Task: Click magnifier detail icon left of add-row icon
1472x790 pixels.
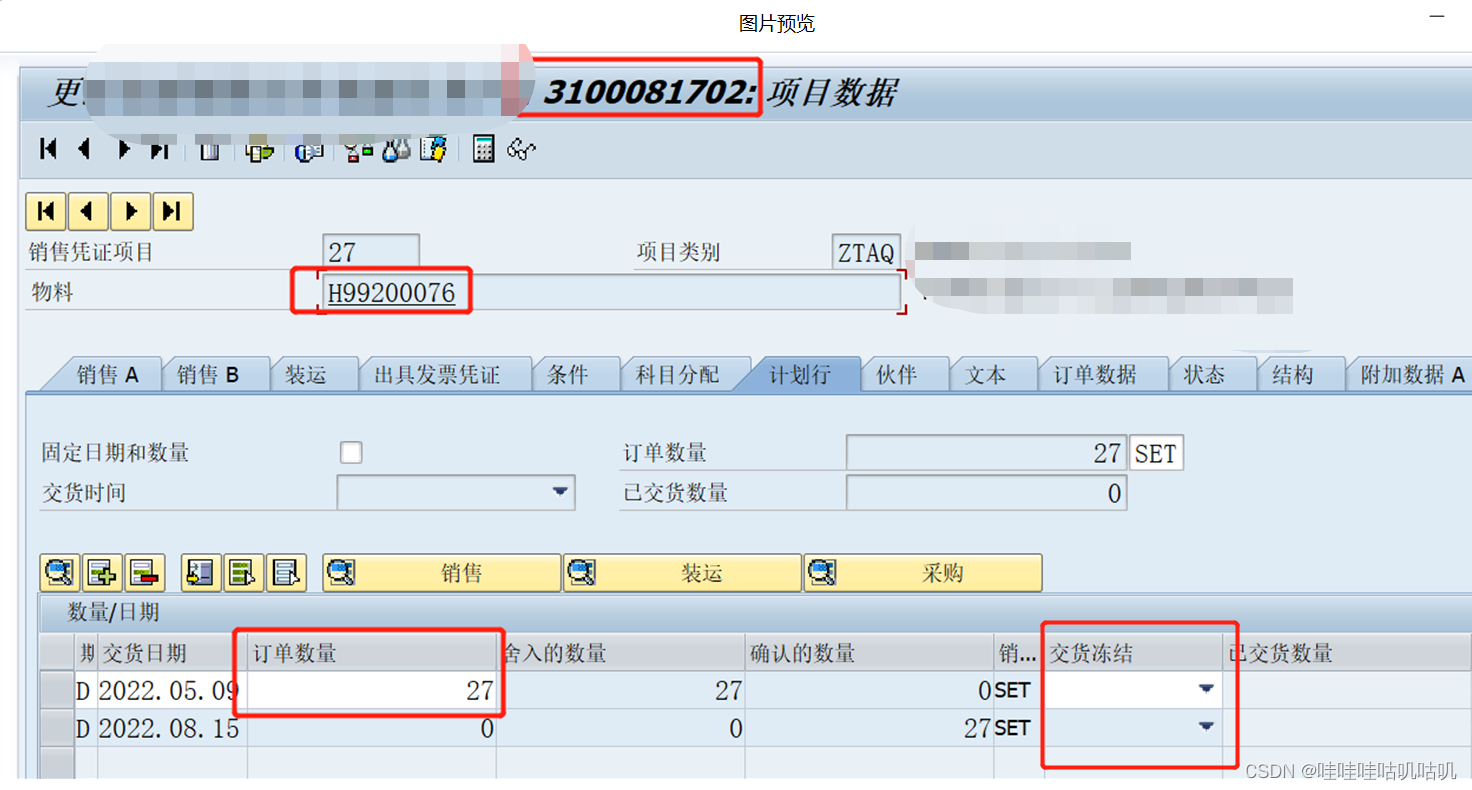Action: [60, 573]
